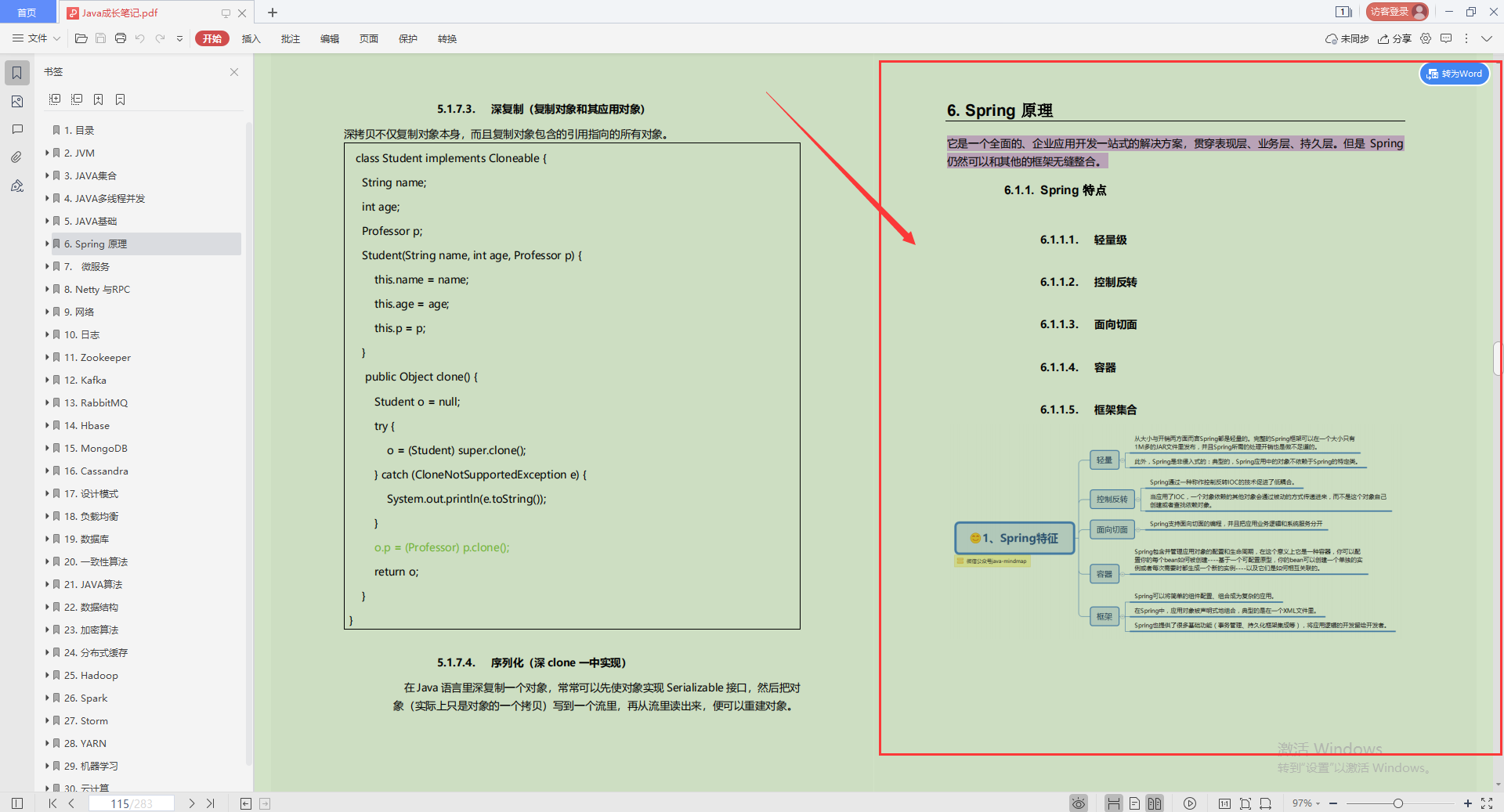This screenshot has width=1504, height=812.
Task: Select the 保护 ribbon tab
Action: [407, 38]
